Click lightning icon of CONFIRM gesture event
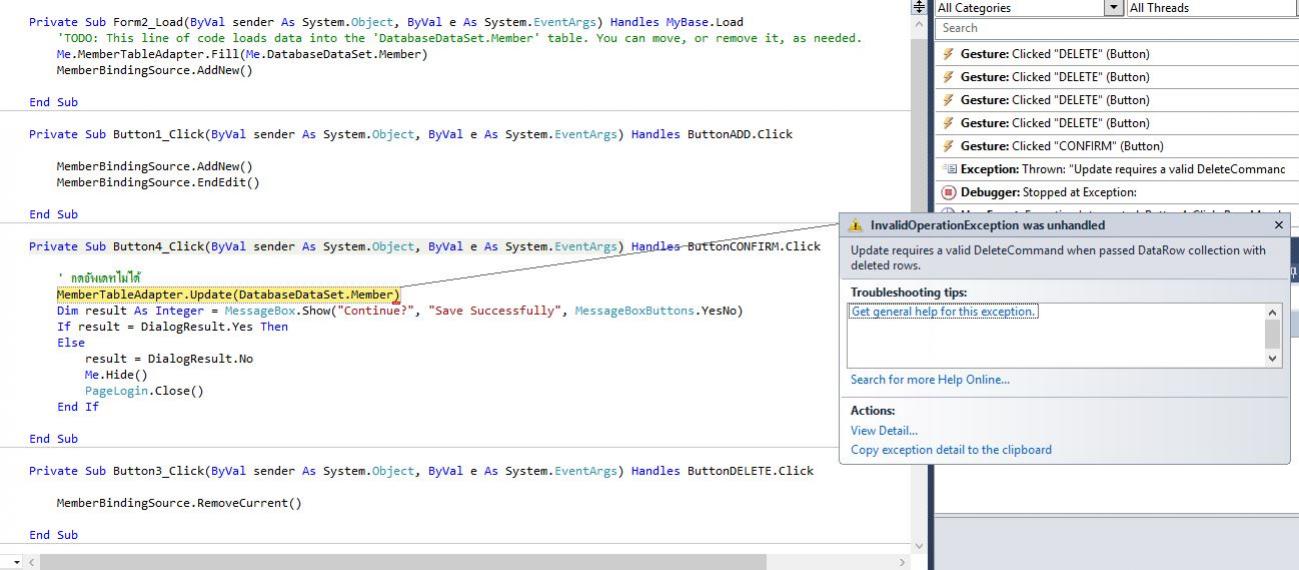Viewport: 1299px width, 570px height. pos(948,146)
